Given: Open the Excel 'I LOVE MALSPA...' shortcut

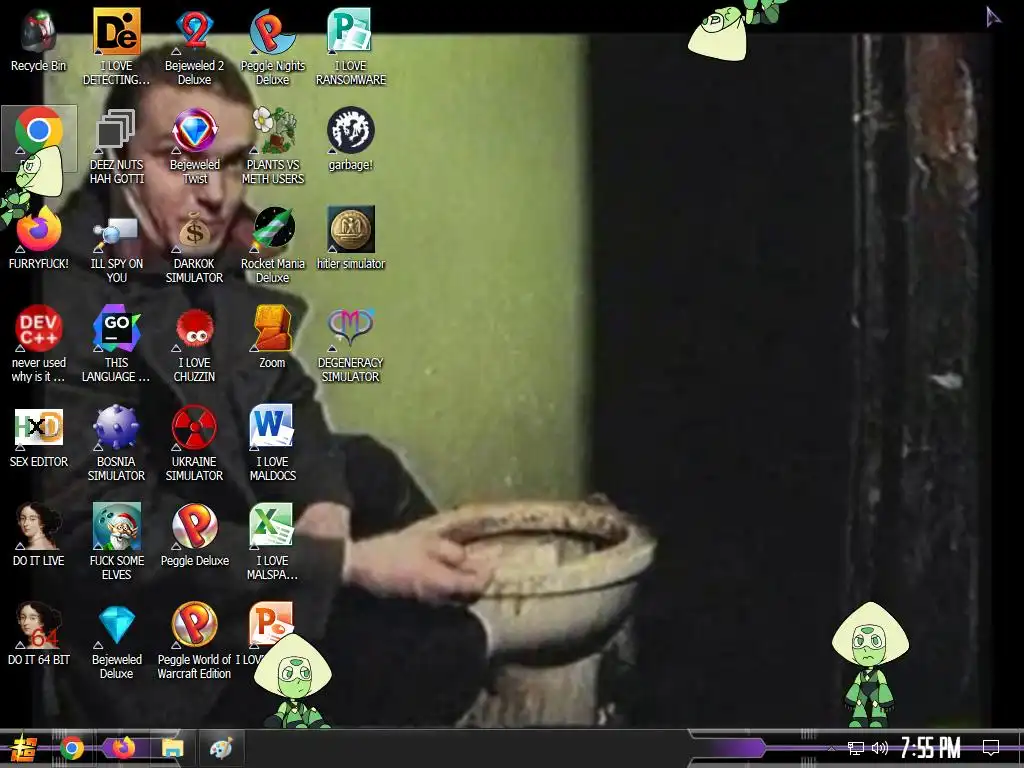Looking at the screenshot, I should pyautogui.click(x=272, y=542).
